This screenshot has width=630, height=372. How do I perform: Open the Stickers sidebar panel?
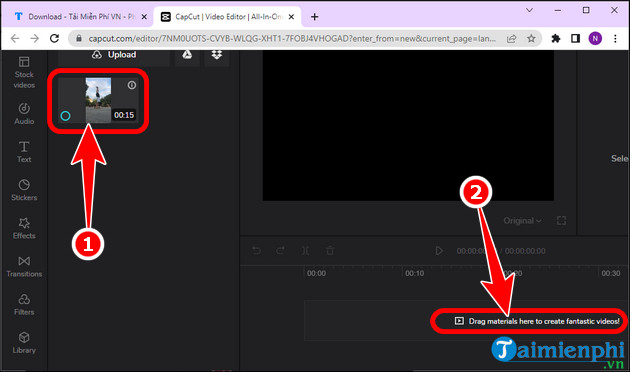(24, 190)
